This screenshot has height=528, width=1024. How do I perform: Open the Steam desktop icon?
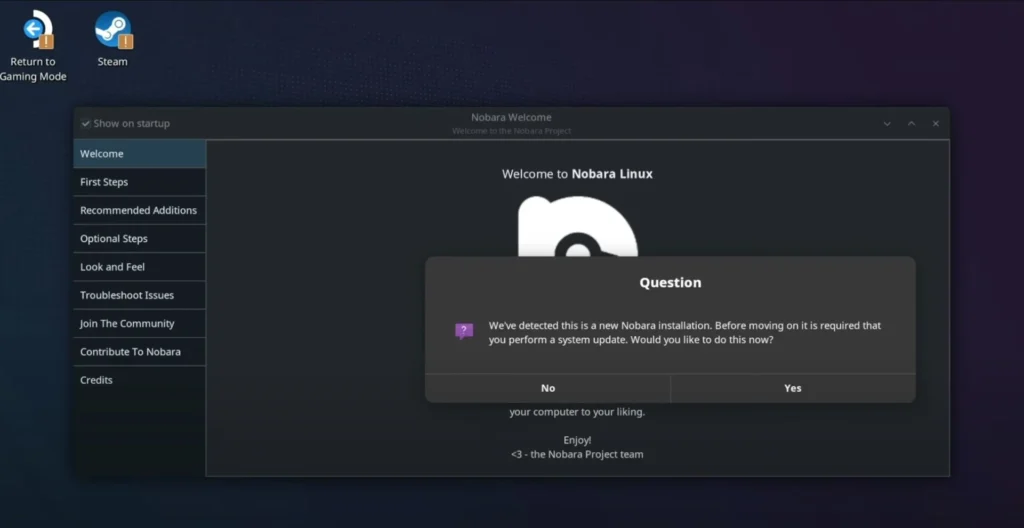(113, 32)
